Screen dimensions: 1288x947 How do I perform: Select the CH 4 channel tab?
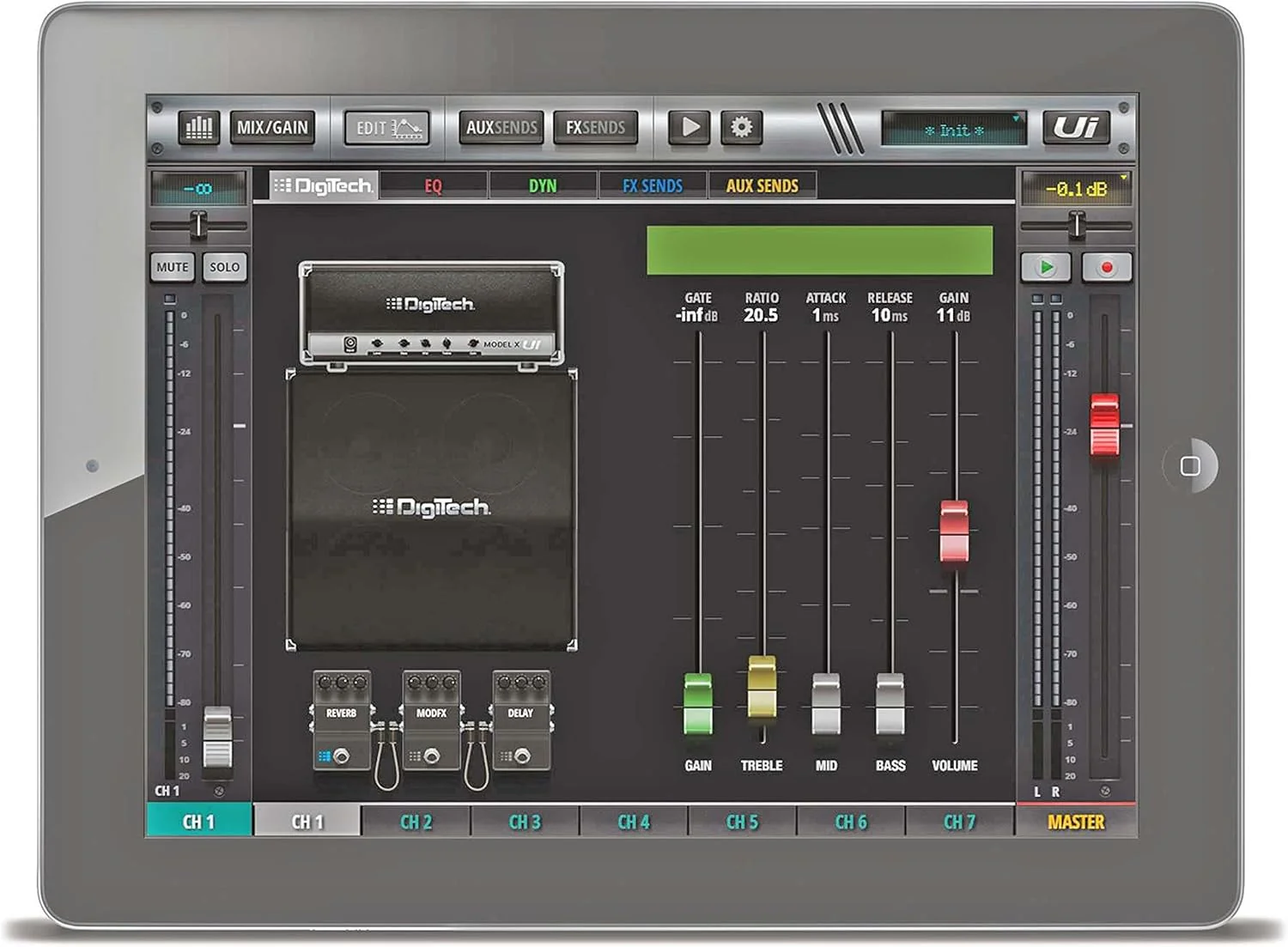(x=634, y=822)
